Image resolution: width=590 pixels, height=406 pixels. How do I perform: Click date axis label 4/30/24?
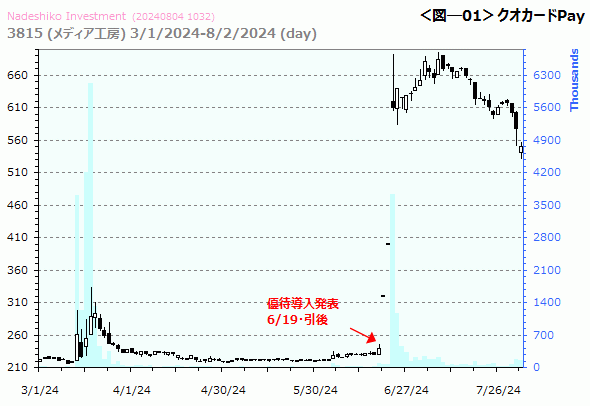click(x=223, y=390)
